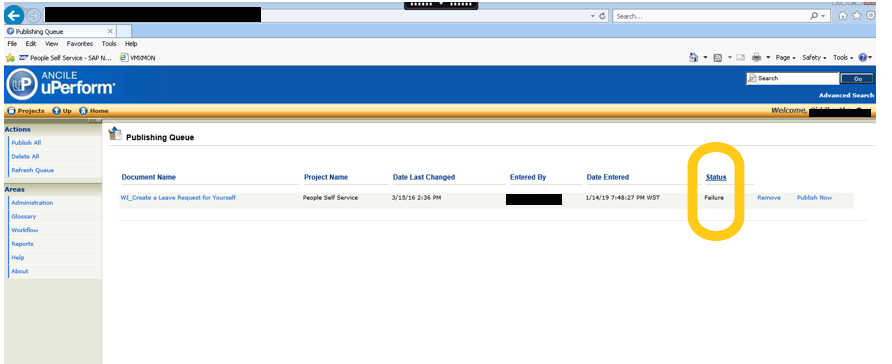The height and width of the screenshot is (364, 892).
Task: Click the browser back arrow button
Action: tap(14, 15)
